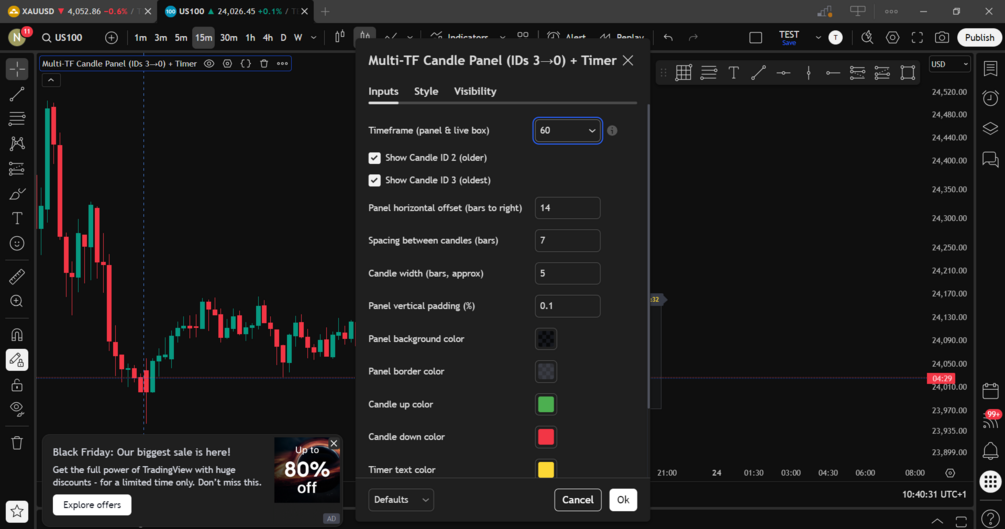This screenshot has width=1005, height=529.
Task: Open the brush drawing tool
Action: (x=17, y=194)
